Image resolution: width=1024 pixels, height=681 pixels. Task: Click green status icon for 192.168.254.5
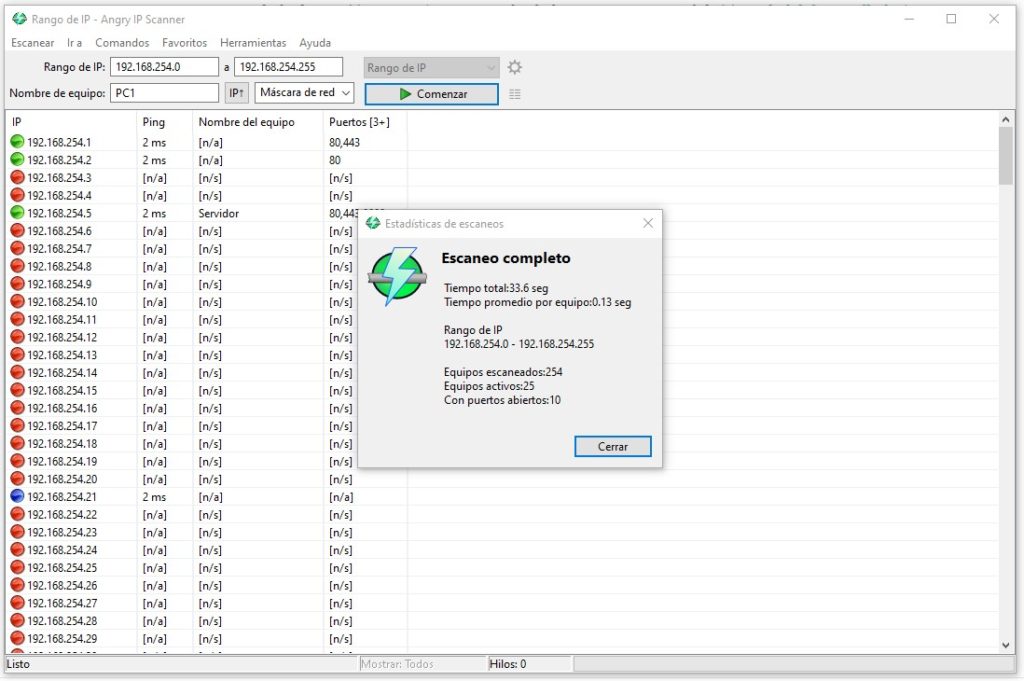17,213
